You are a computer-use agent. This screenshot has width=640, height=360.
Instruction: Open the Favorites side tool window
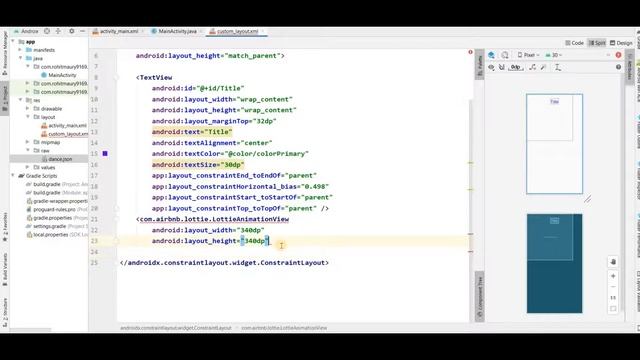[x=4, y=227]
